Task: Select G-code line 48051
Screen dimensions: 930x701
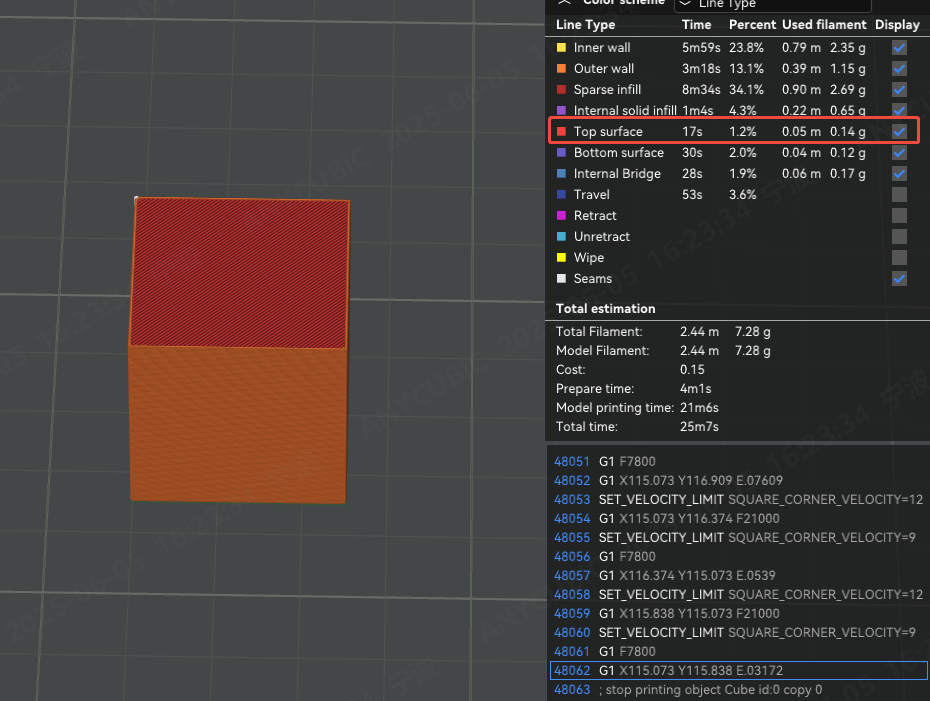Action: [x=738, y=461]
